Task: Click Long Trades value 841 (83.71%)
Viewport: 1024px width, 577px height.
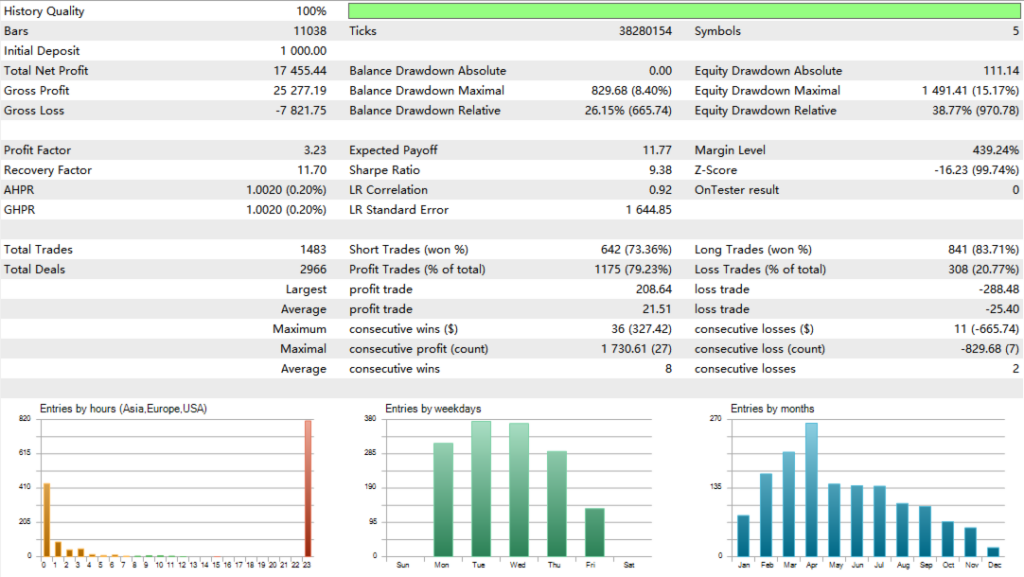Action: (x=984, y=249)
